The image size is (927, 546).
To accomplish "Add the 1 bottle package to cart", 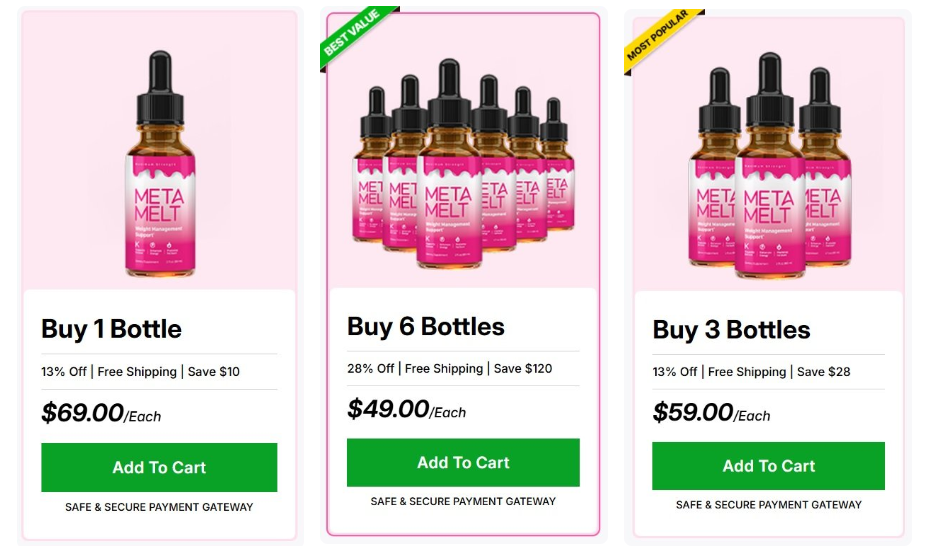I will pyautogui.click(x=159, y=467).
